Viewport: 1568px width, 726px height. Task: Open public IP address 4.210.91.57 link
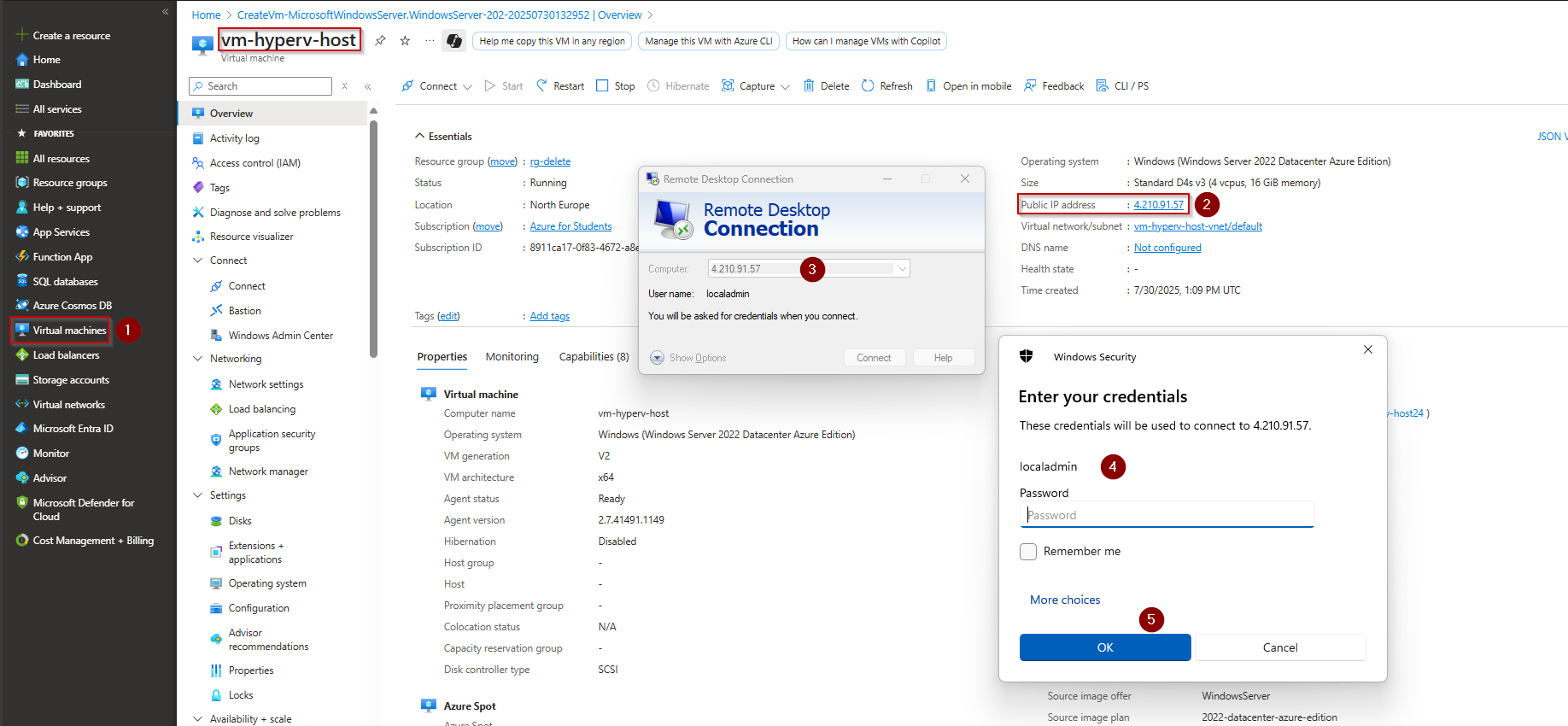pyautogui.click(x=1159, y=205)
